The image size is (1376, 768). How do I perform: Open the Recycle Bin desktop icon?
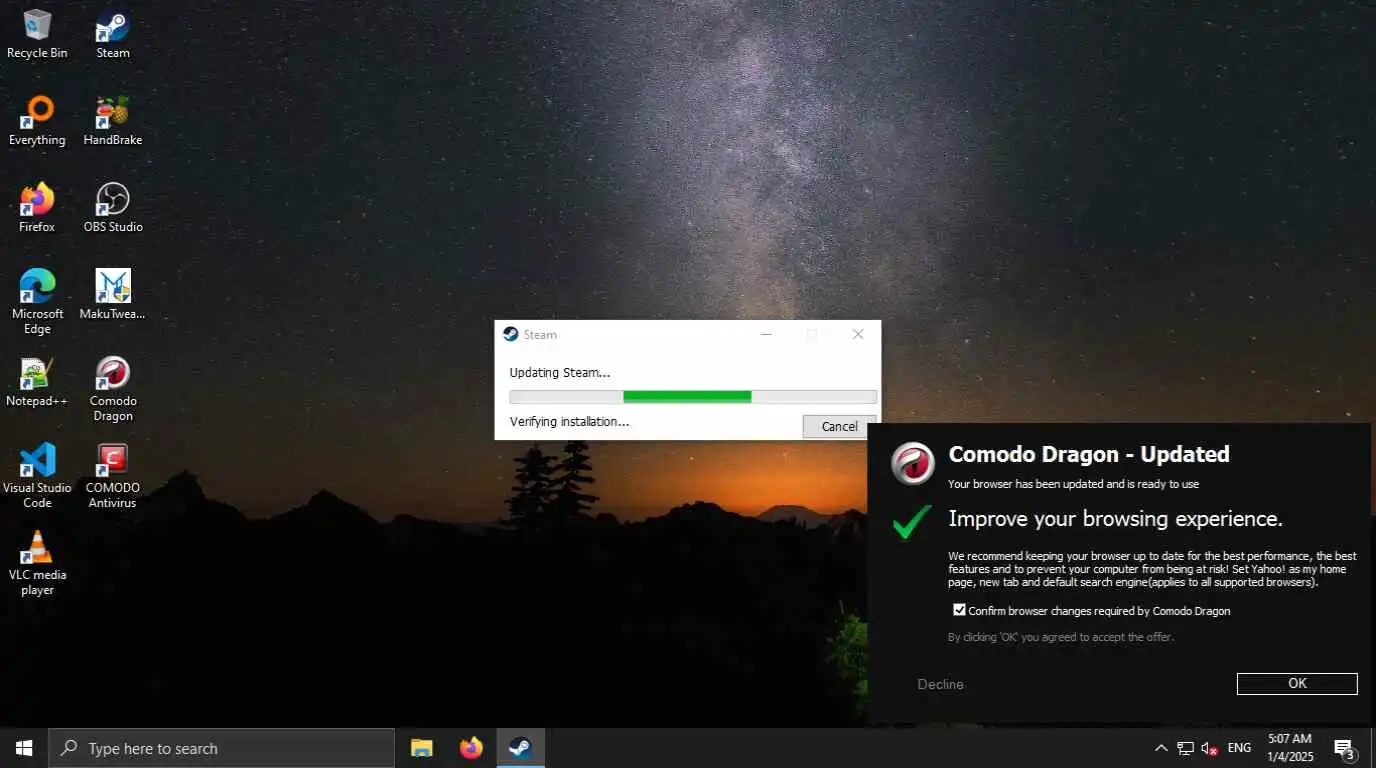click(37, 34)
